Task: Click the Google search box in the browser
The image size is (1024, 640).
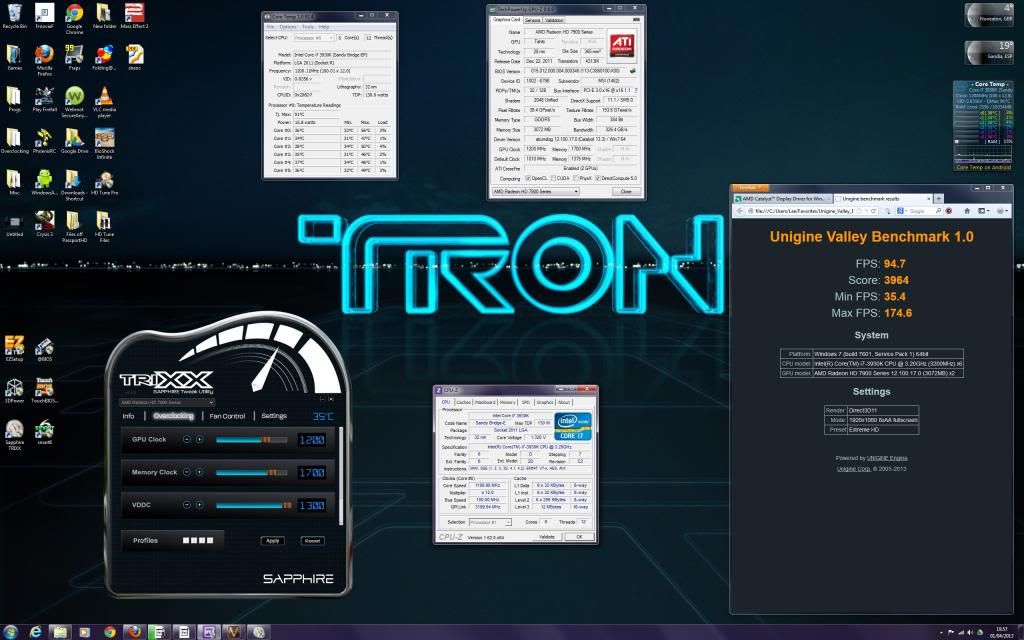Action: (920, 211)
